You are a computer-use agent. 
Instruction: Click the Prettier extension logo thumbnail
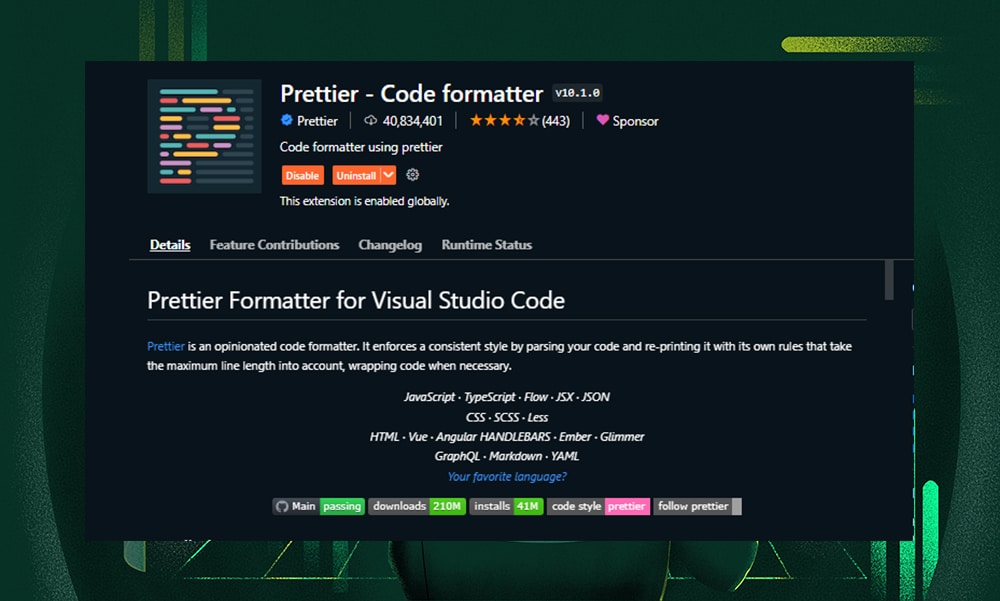[204, 137]
